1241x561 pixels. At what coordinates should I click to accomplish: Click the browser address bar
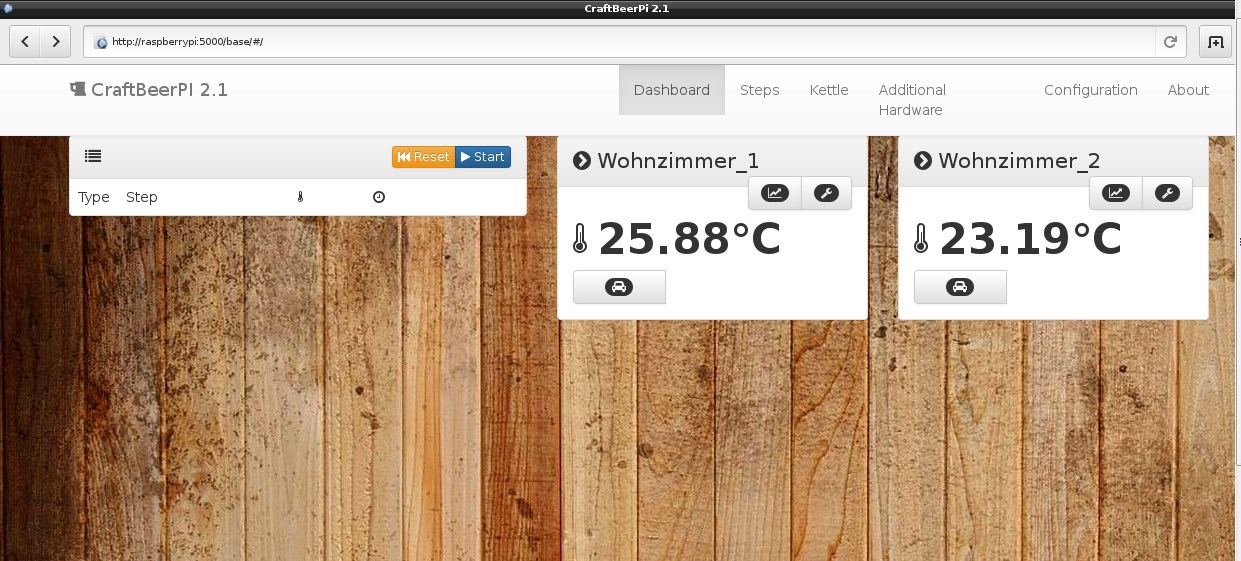click(620, 42)
